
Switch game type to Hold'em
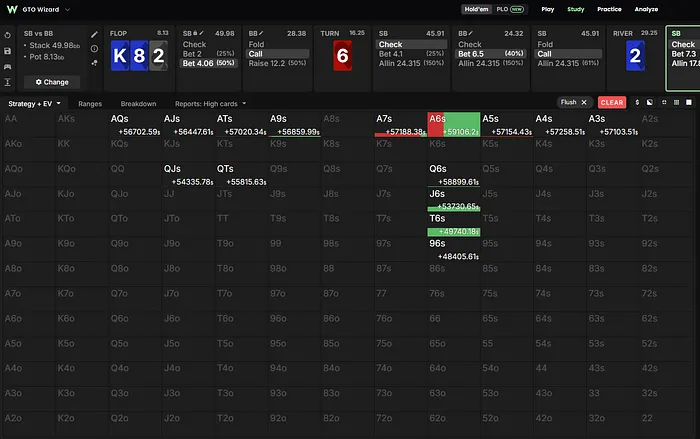pos(476,9)
